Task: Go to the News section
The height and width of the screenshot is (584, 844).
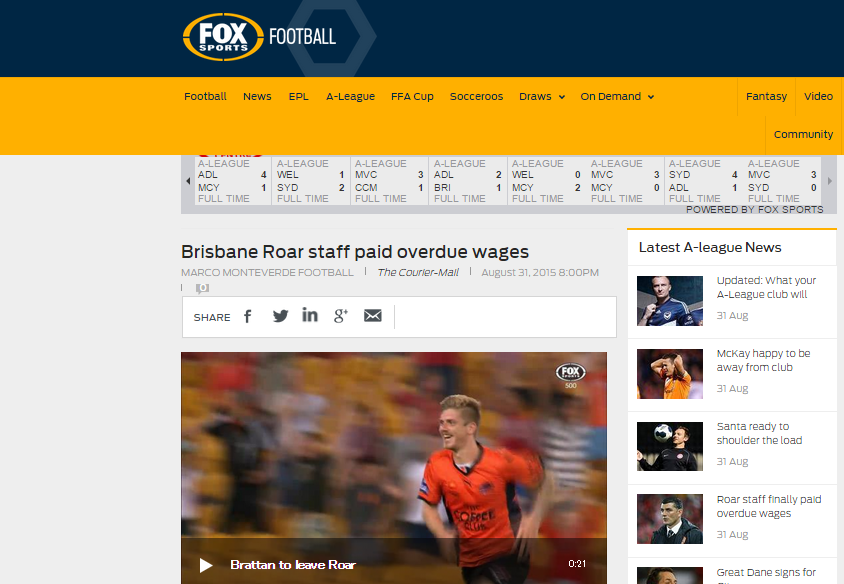Action: pos(257,97)
